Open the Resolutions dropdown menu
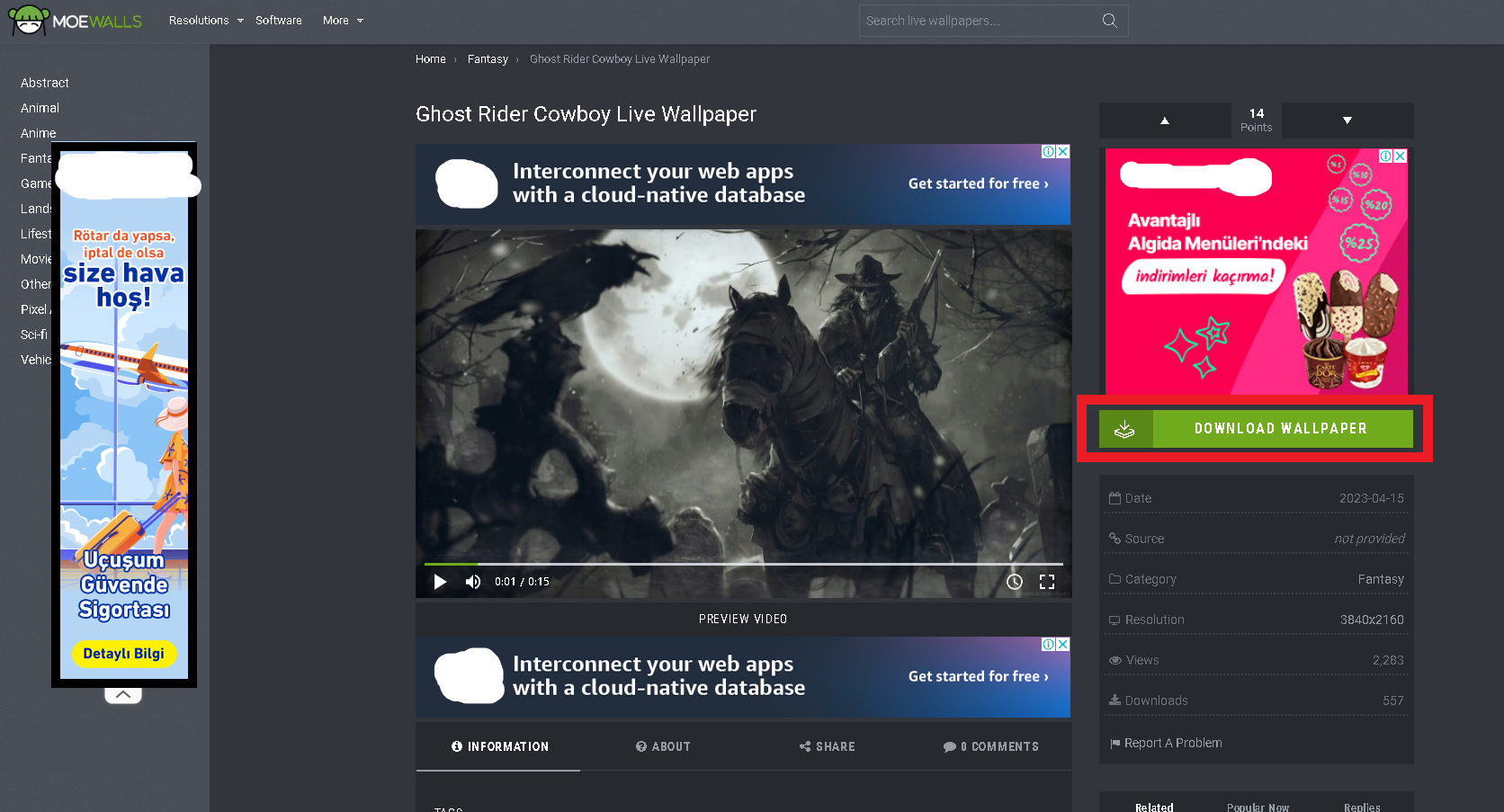Viewport: 1504px width, 812px height. (206, 21)
